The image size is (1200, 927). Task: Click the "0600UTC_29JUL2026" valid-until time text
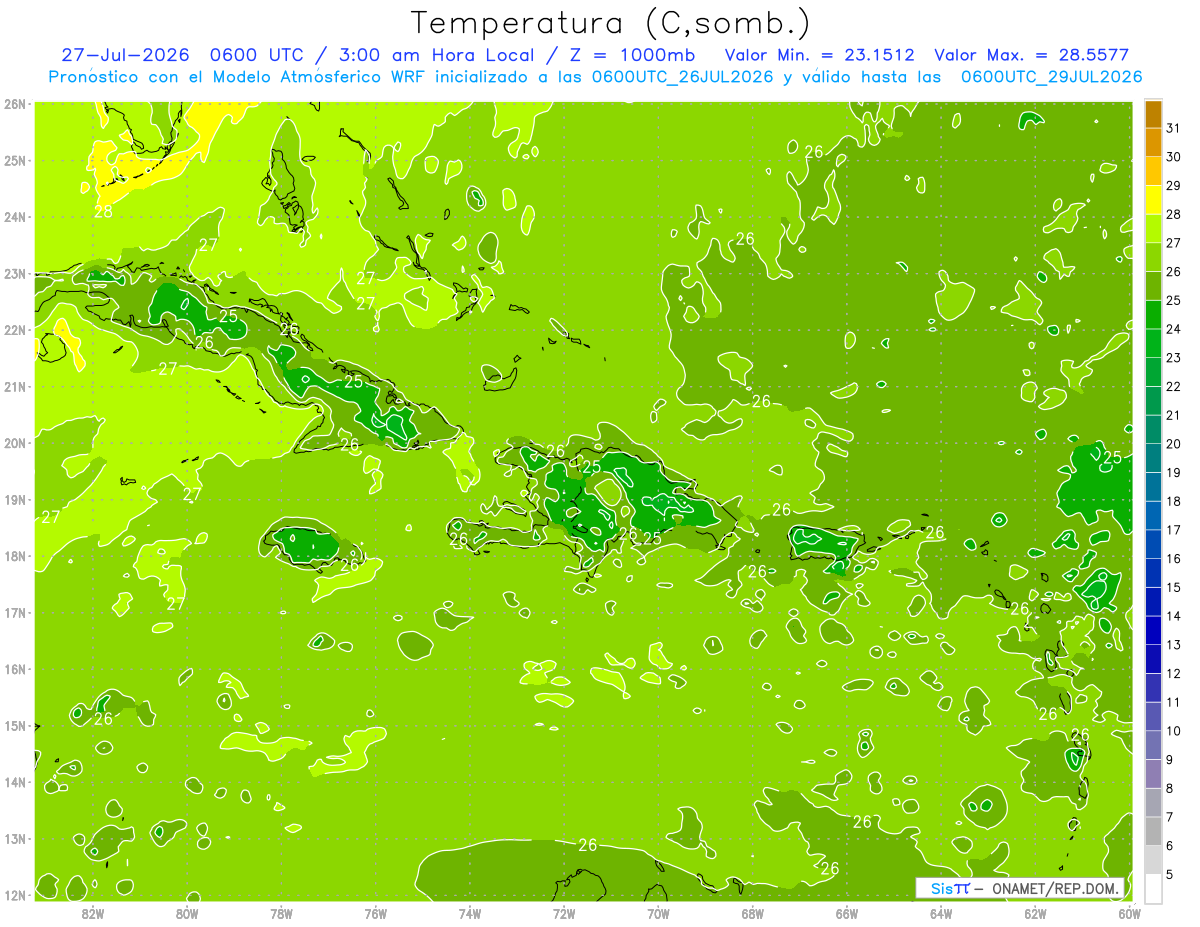1051,77
